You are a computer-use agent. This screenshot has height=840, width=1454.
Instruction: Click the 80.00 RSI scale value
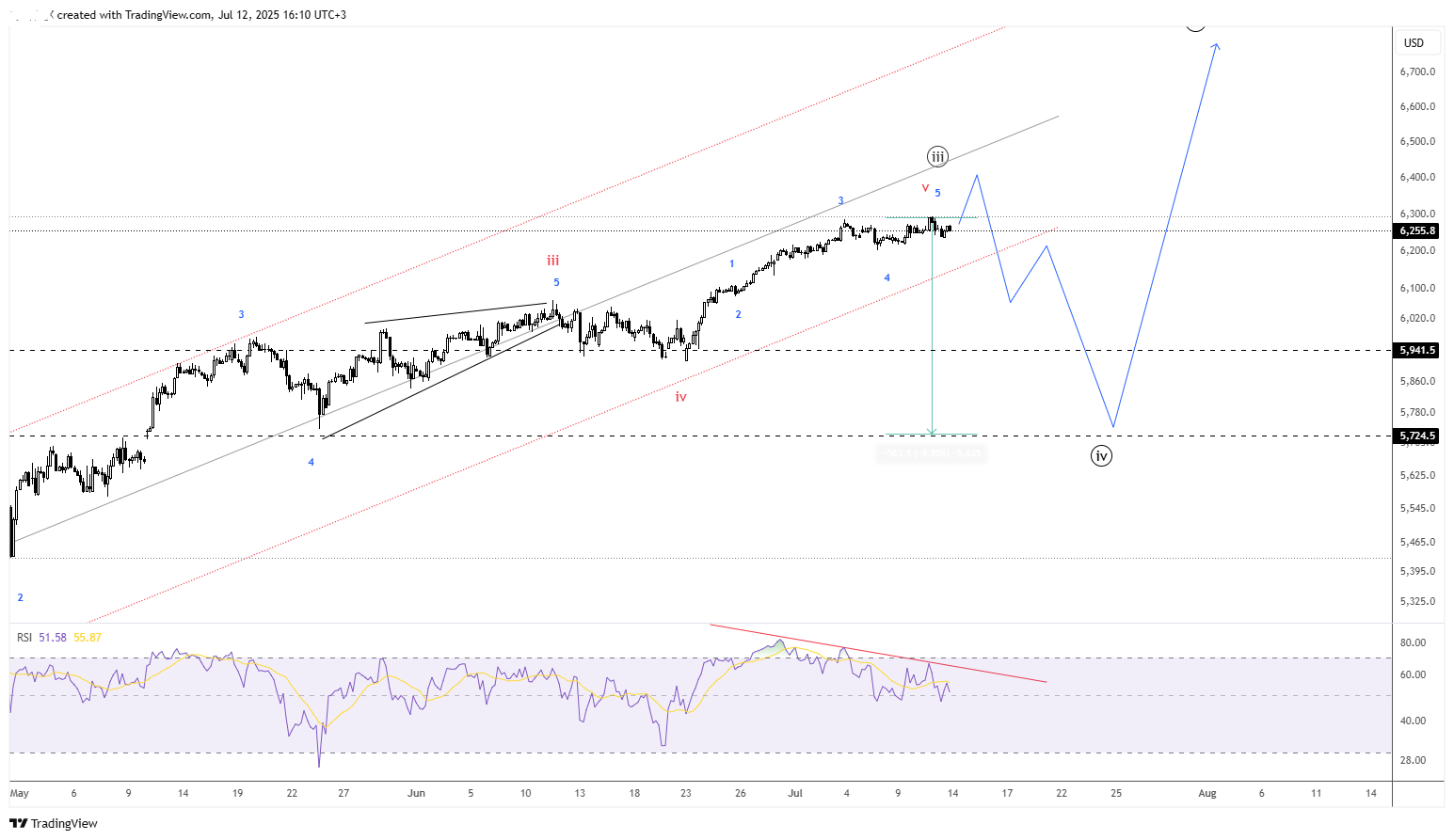[1413, 642]
